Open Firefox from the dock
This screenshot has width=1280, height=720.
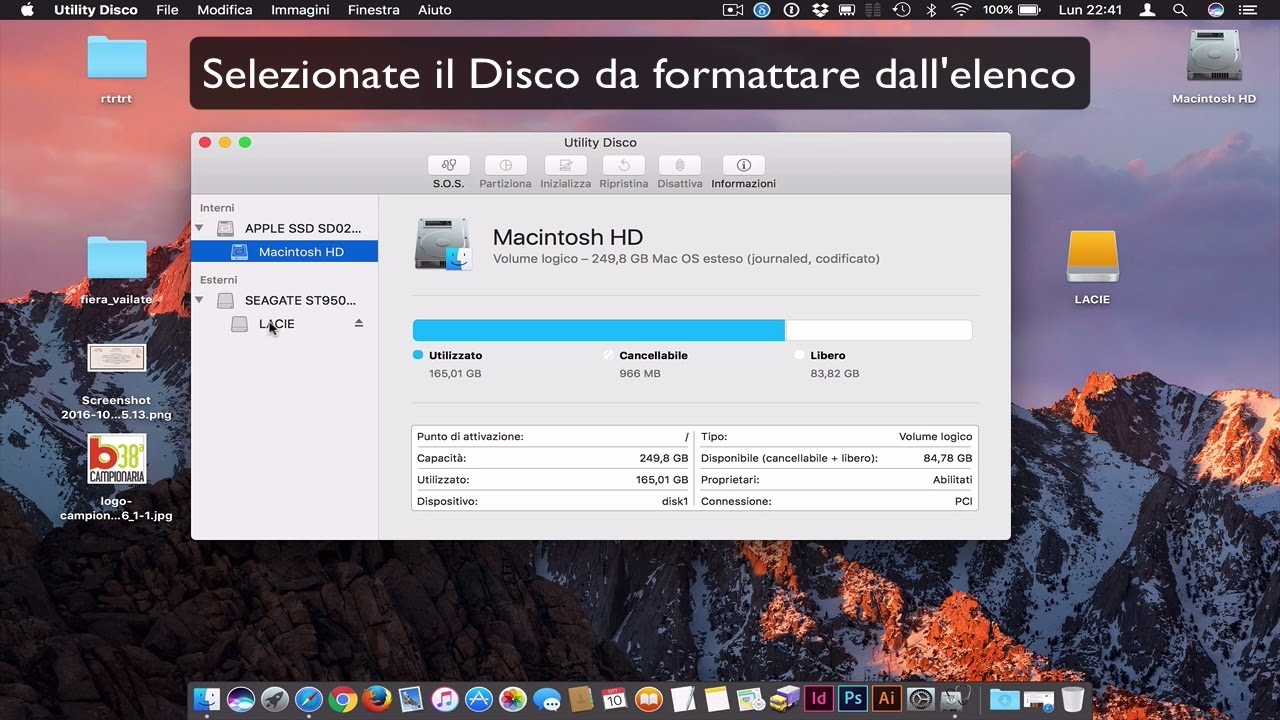click(377, 698)
